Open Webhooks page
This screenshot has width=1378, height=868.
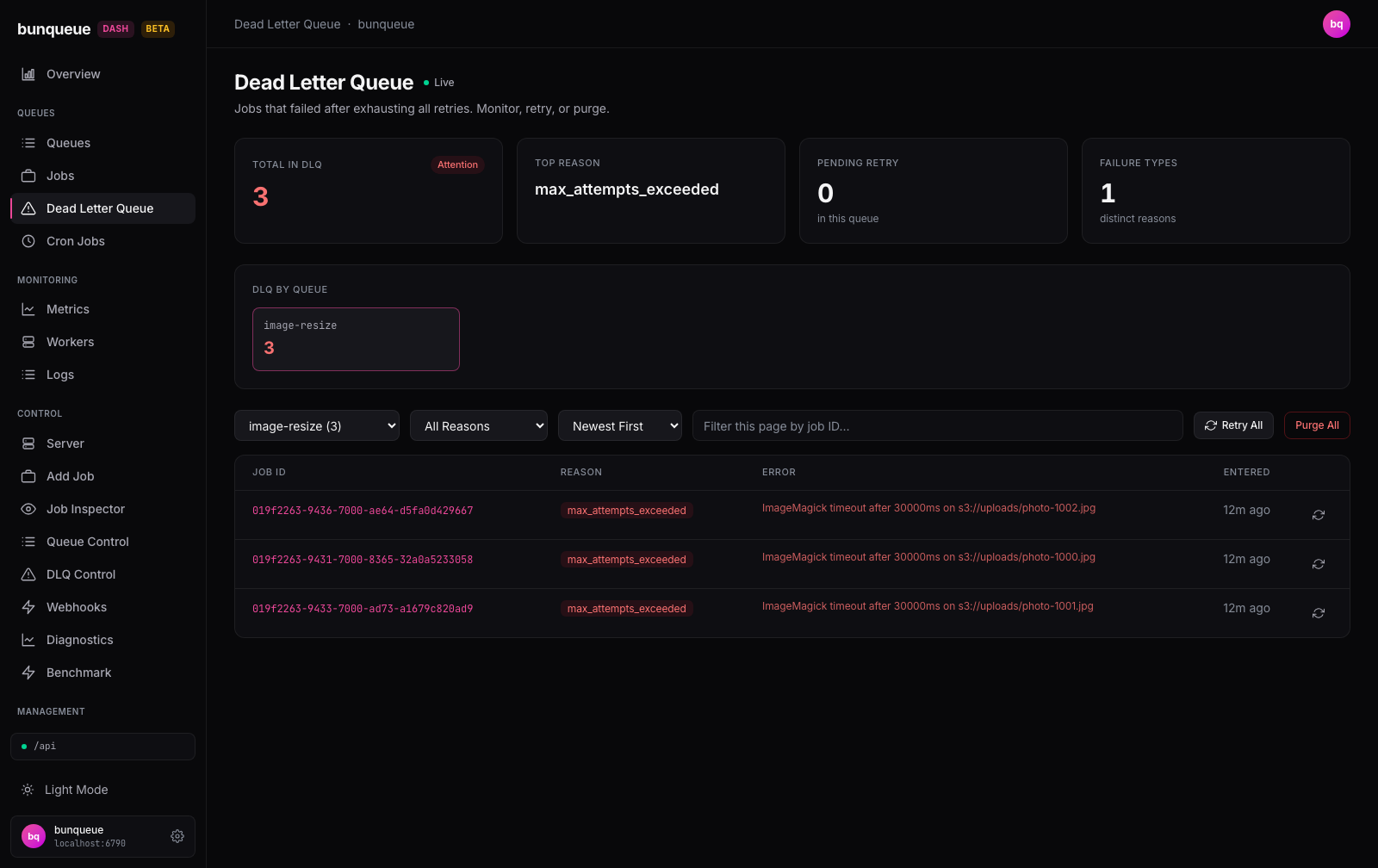[102, 607]
